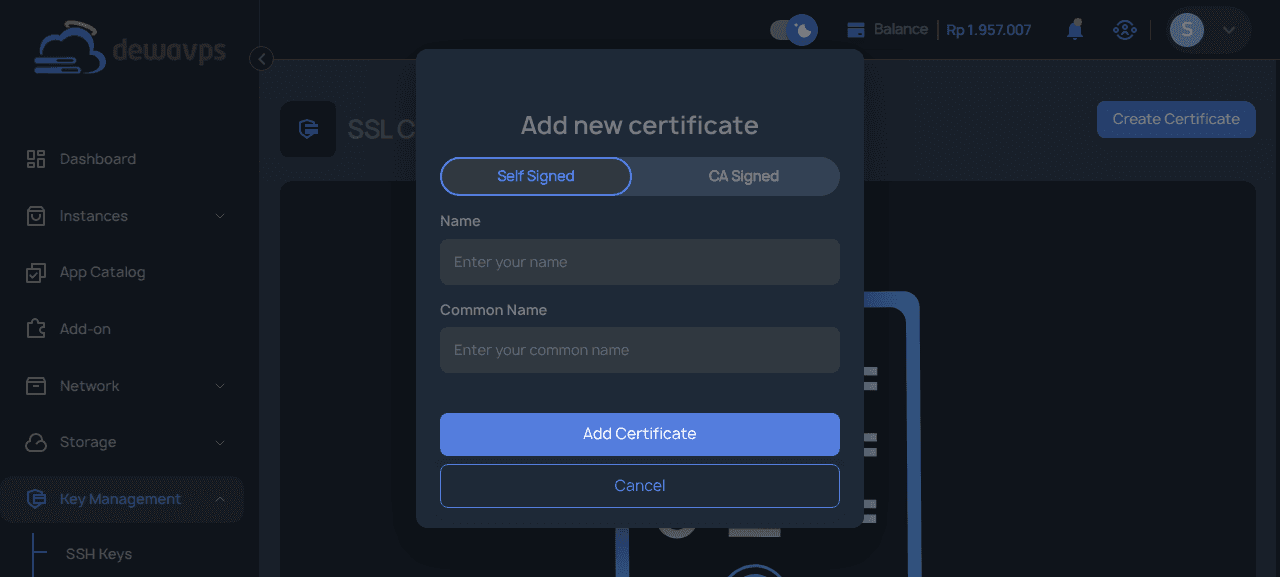Switch to the CA Signed option
This screenshot has height=577, width=1280.
pos(743,176)
